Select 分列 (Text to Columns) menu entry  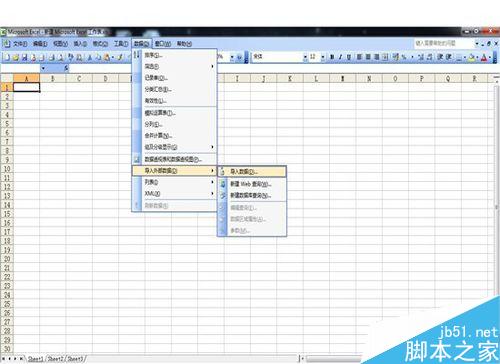click(x=175, y=124)
